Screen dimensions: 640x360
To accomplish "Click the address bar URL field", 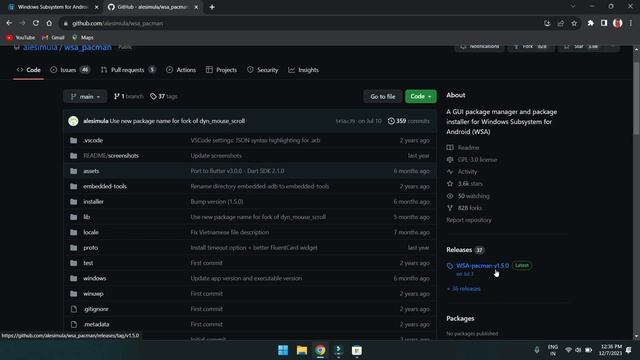I will [x=302, y=23].
